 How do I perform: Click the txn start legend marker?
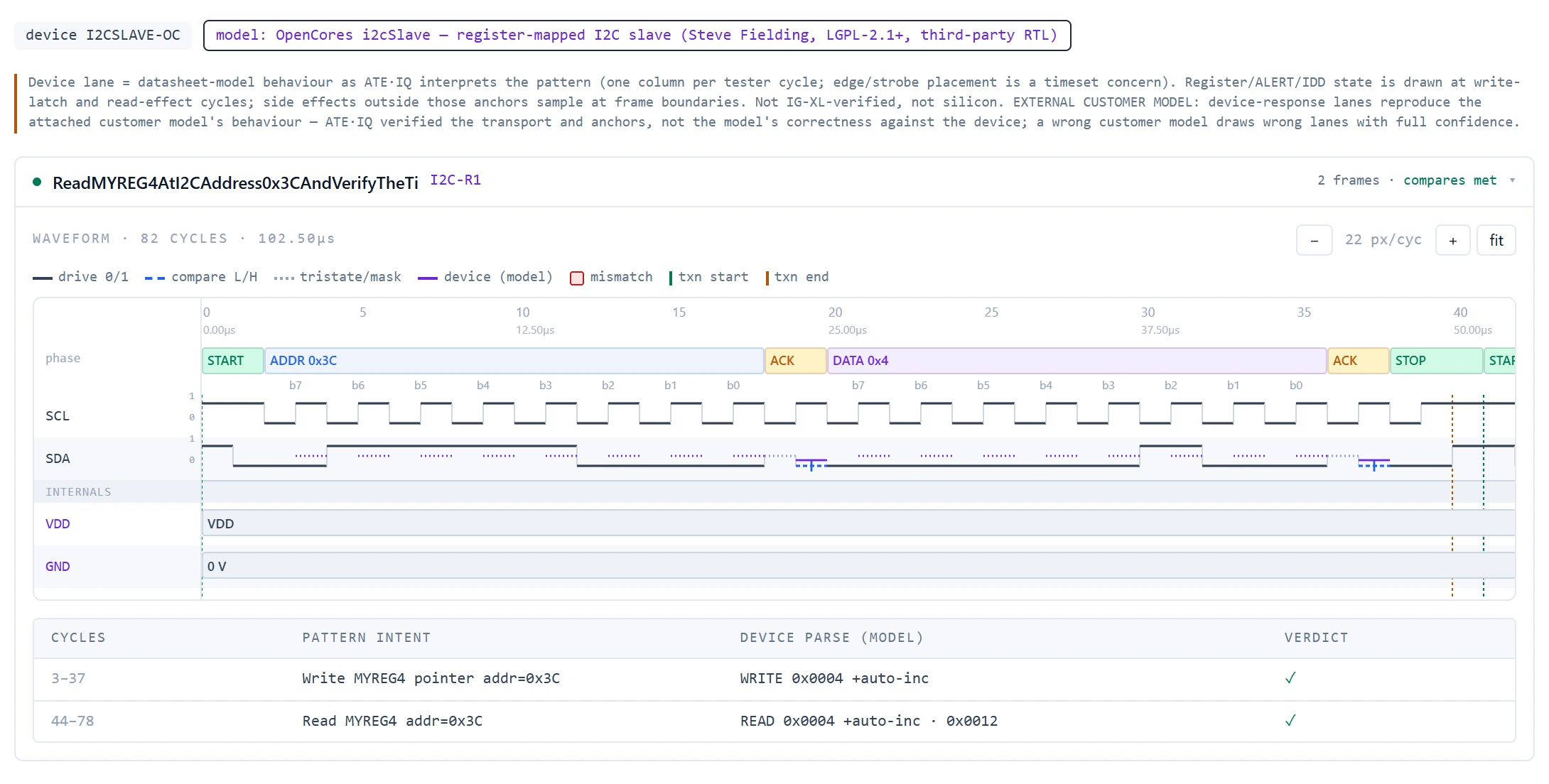(671, 278)
